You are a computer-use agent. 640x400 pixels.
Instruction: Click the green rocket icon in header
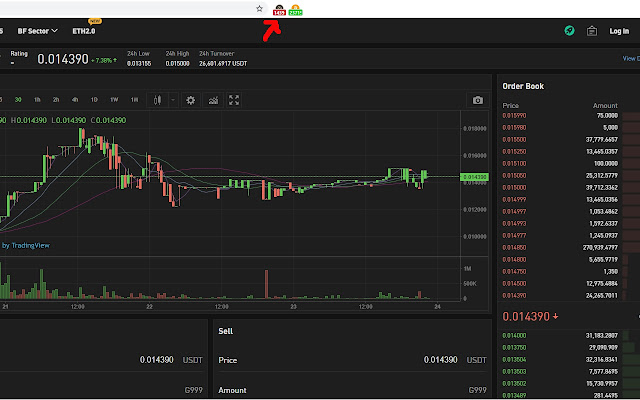click(569, 31)
